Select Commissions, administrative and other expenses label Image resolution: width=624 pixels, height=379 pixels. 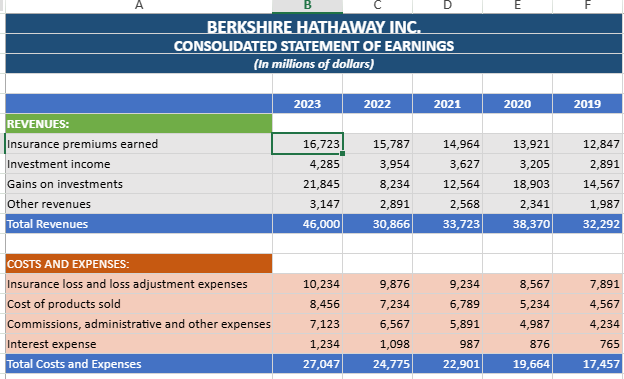[x=139, y=324]
